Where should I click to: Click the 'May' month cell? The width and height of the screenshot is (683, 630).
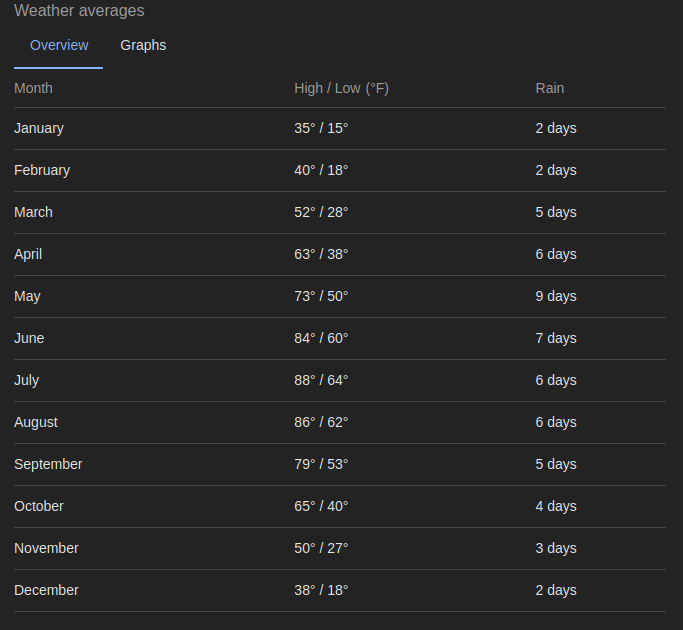pos(27,296)
